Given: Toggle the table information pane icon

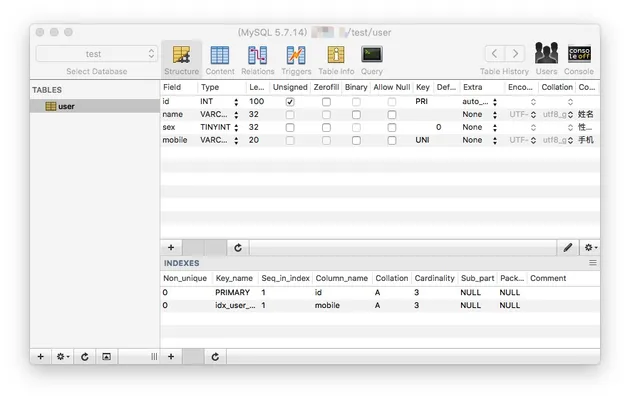Looking at the screenshot, I should pyautogui.click(x=106, y=357).
